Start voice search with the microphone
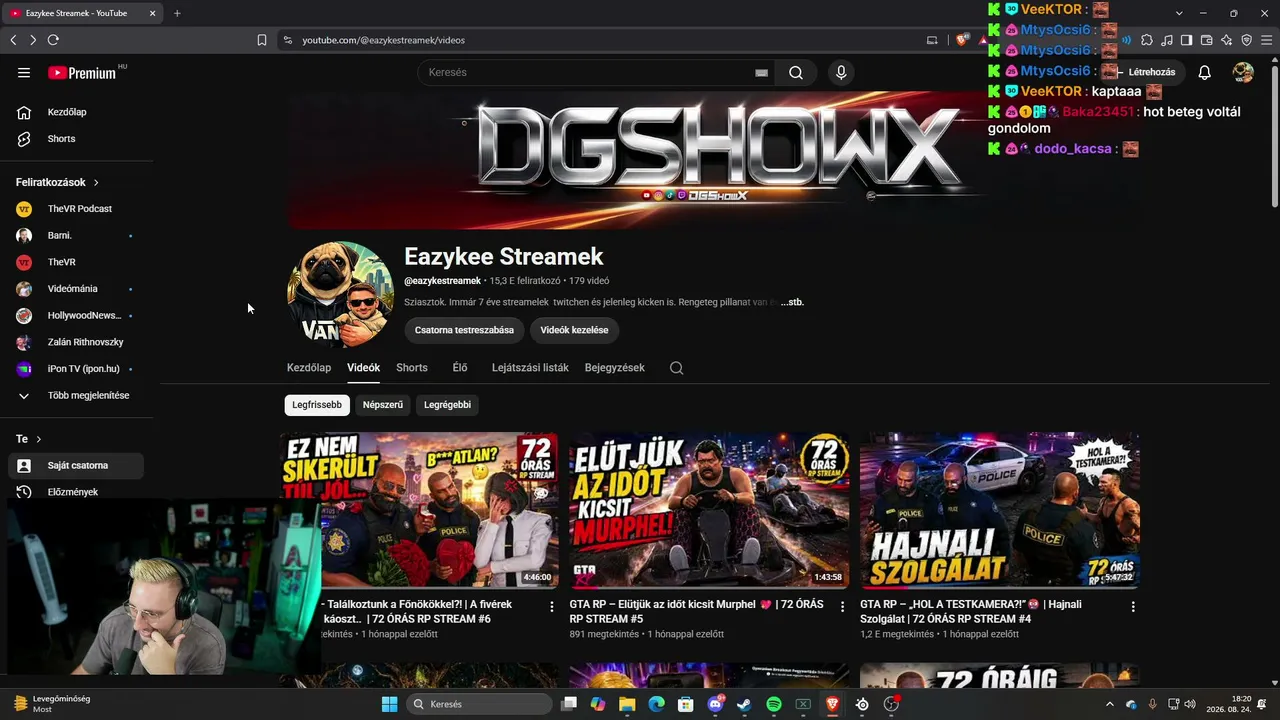This screenshot has height=720, width=1280. (x=841, y=73)
